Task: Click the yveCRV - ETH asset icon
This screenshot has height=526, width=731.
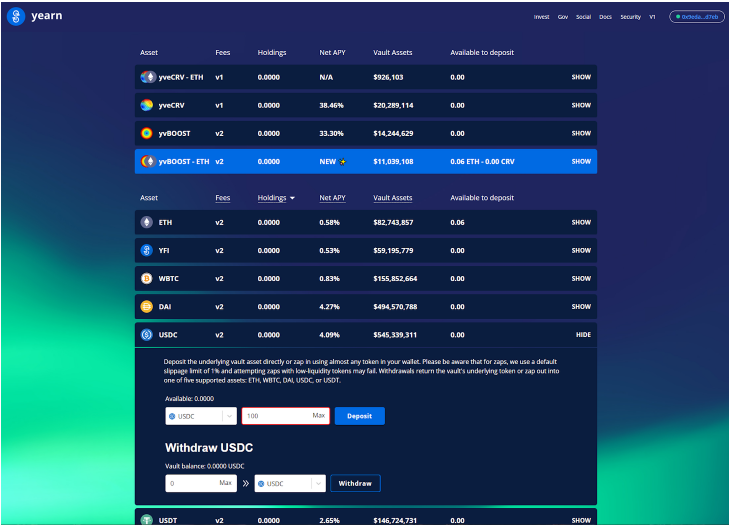Action: [x=148, y=77]
